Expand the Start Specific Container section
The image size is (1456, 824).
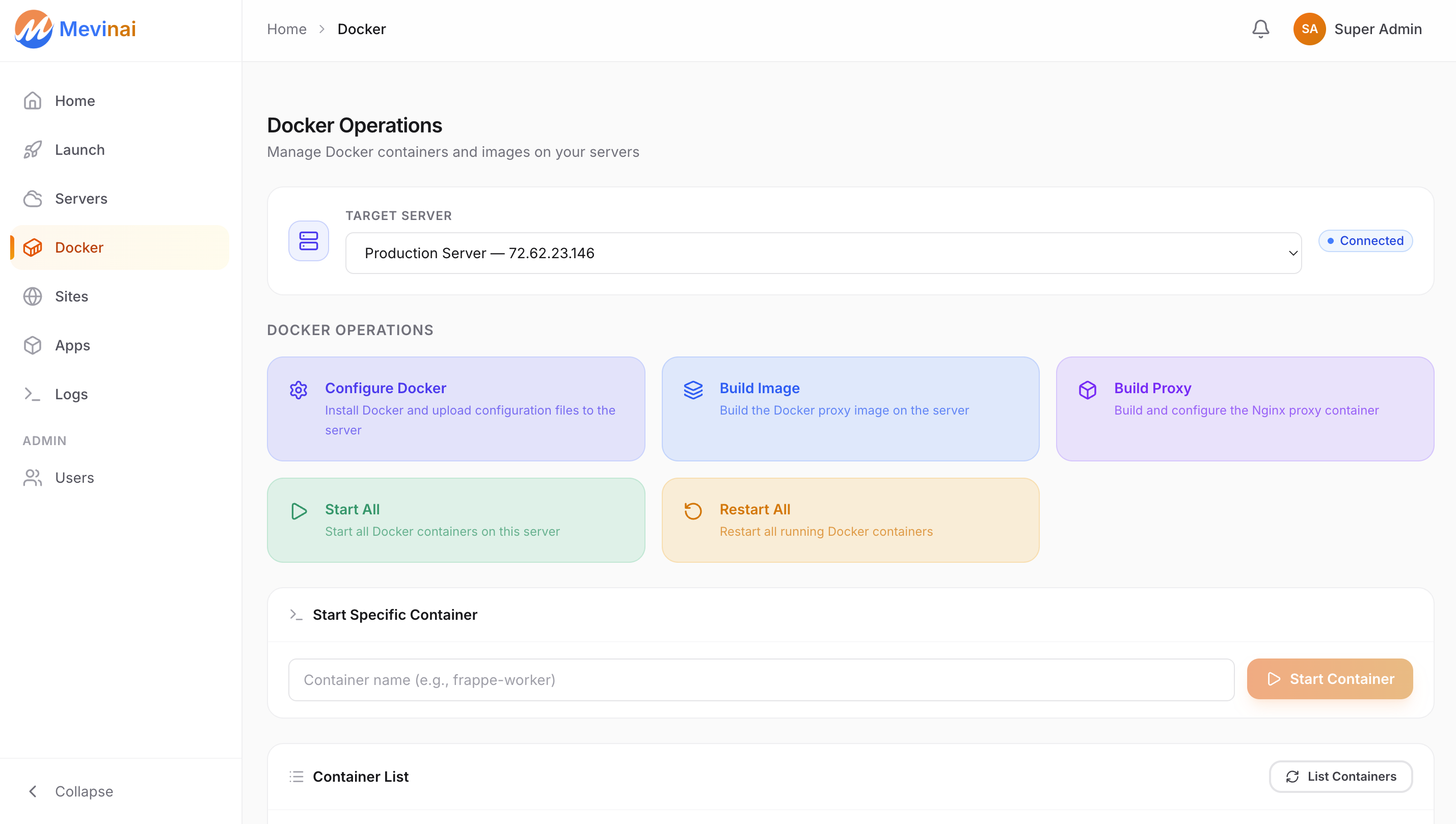(395, 615)
